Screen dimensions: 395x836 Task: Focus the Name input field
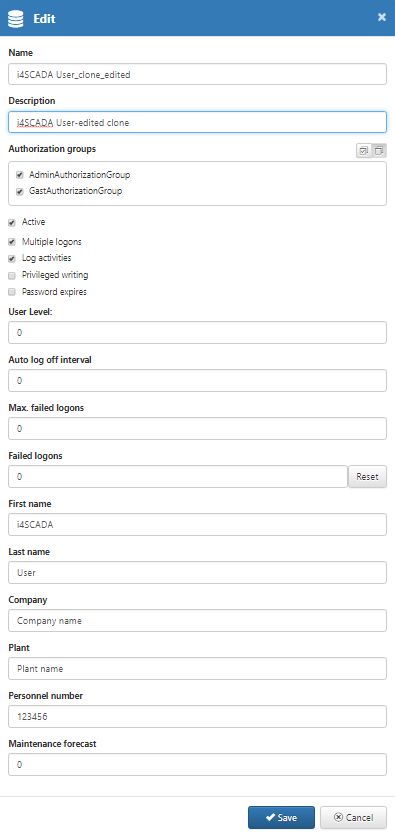click(x=197, y=74)
